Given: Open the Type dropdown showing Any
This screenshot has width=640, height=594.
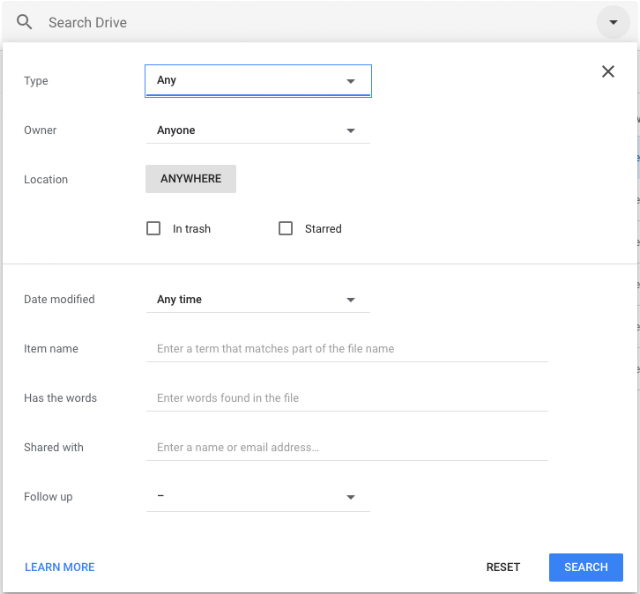Looking at the screenshot, I should 258,80.
